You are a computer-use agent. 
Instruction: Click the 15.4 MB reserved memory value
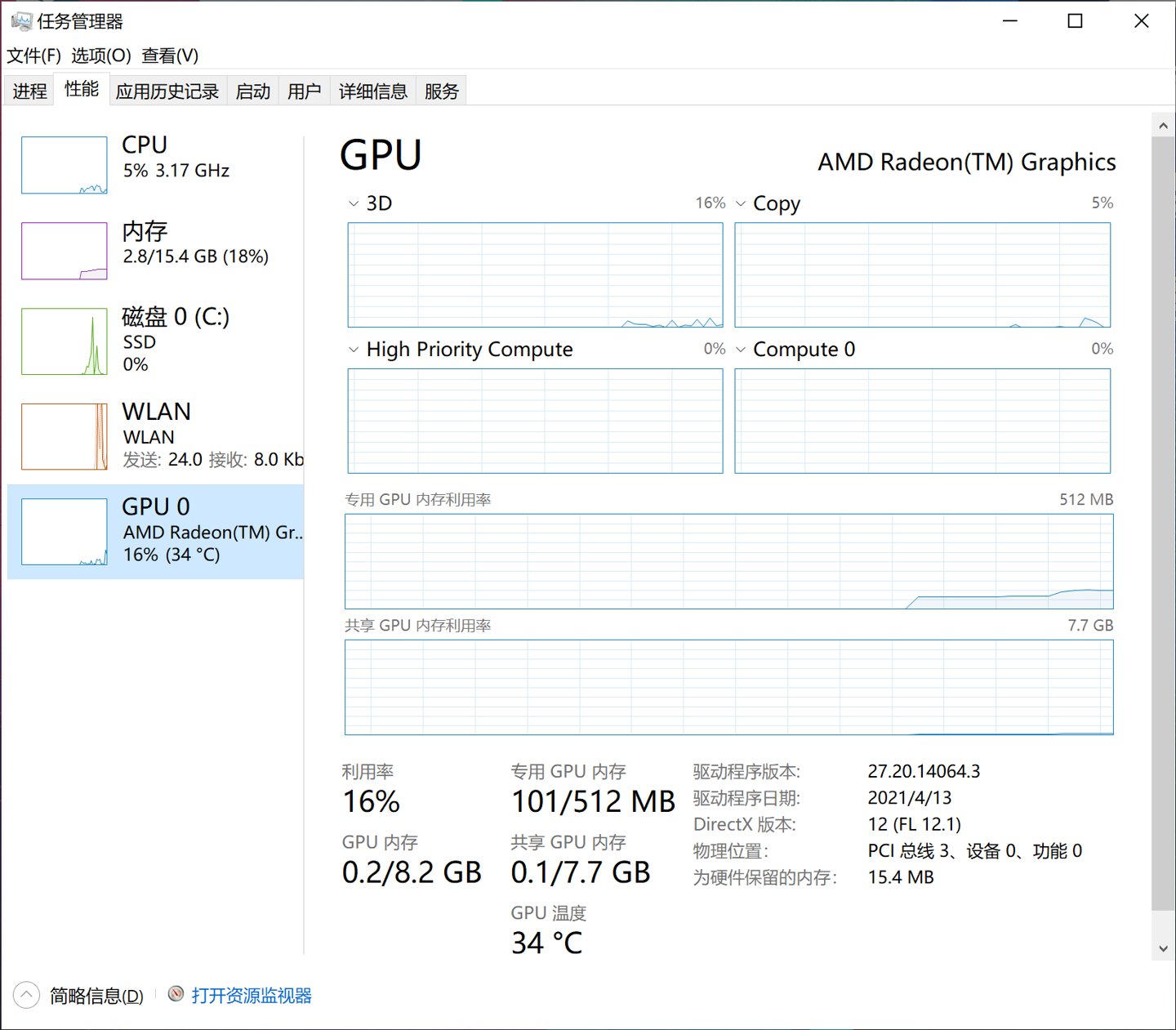pos(901,877)
